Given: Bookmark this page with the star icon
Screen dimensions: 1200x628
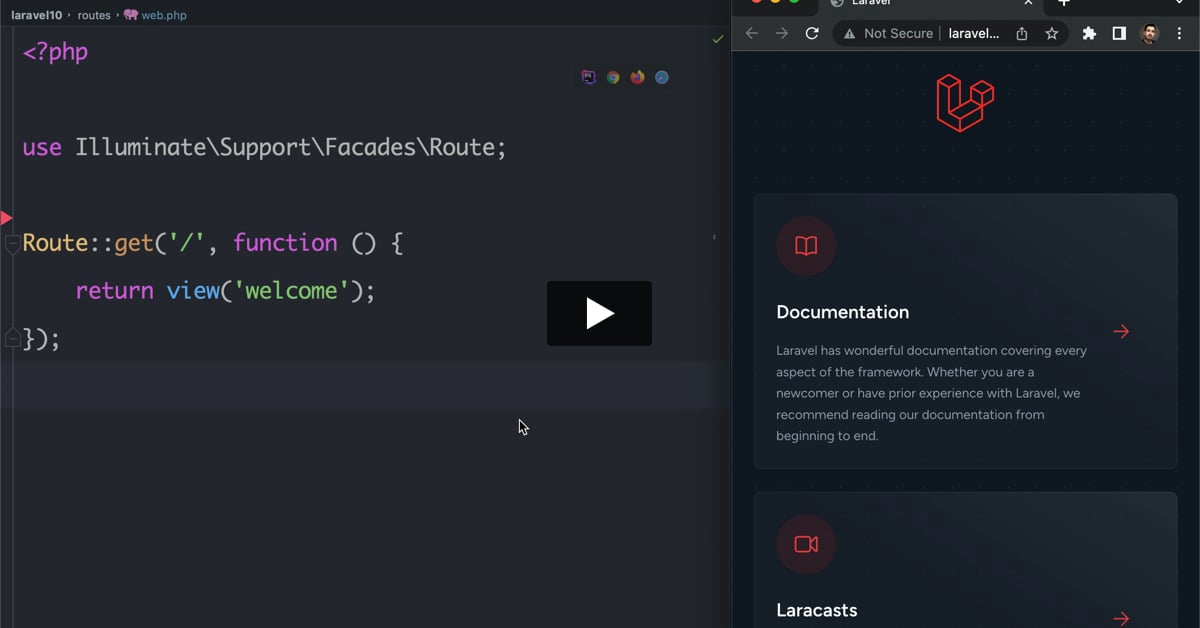Looking at the screenshot, I should point(1052,33).
